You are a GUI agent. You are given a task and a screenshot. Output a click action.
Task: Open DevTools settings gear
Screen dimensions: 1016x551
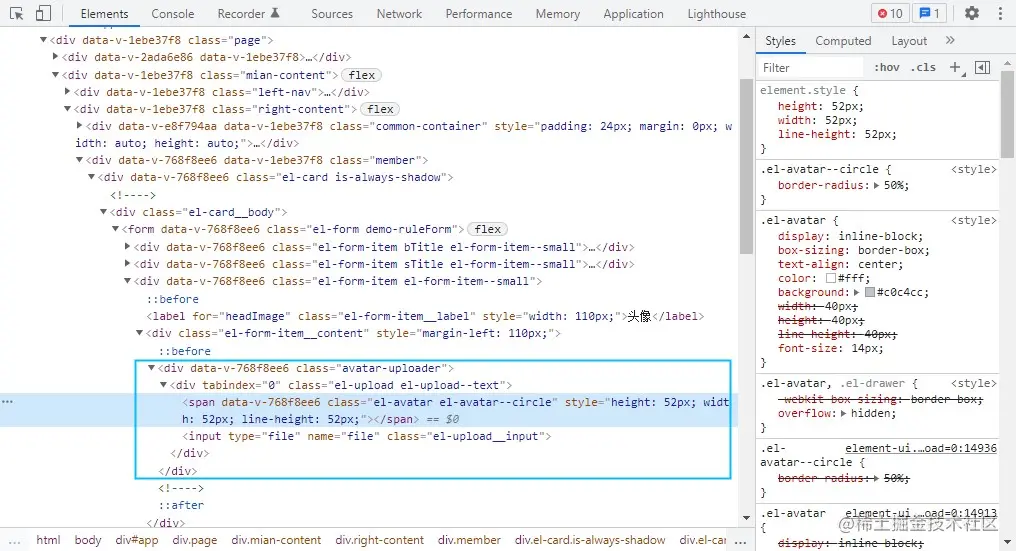coord(971,13)
